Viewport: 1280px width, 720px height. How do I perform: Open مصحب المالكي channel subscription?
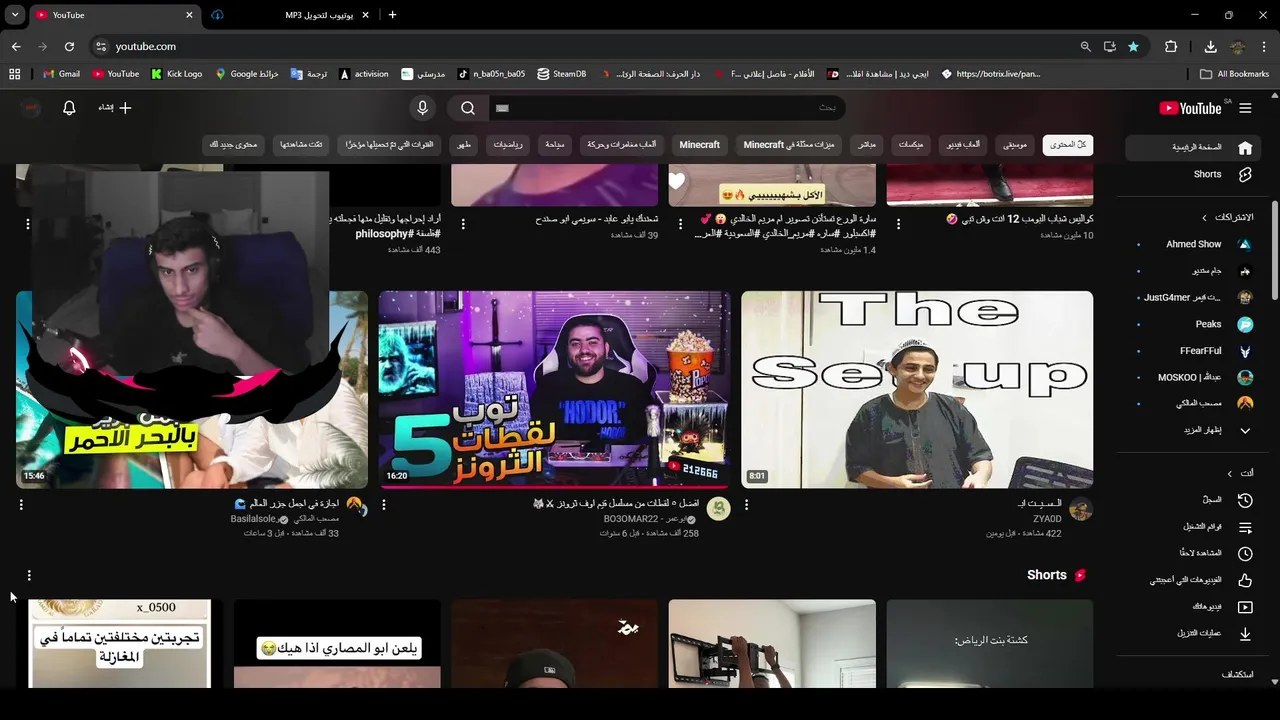(1195, 403)
